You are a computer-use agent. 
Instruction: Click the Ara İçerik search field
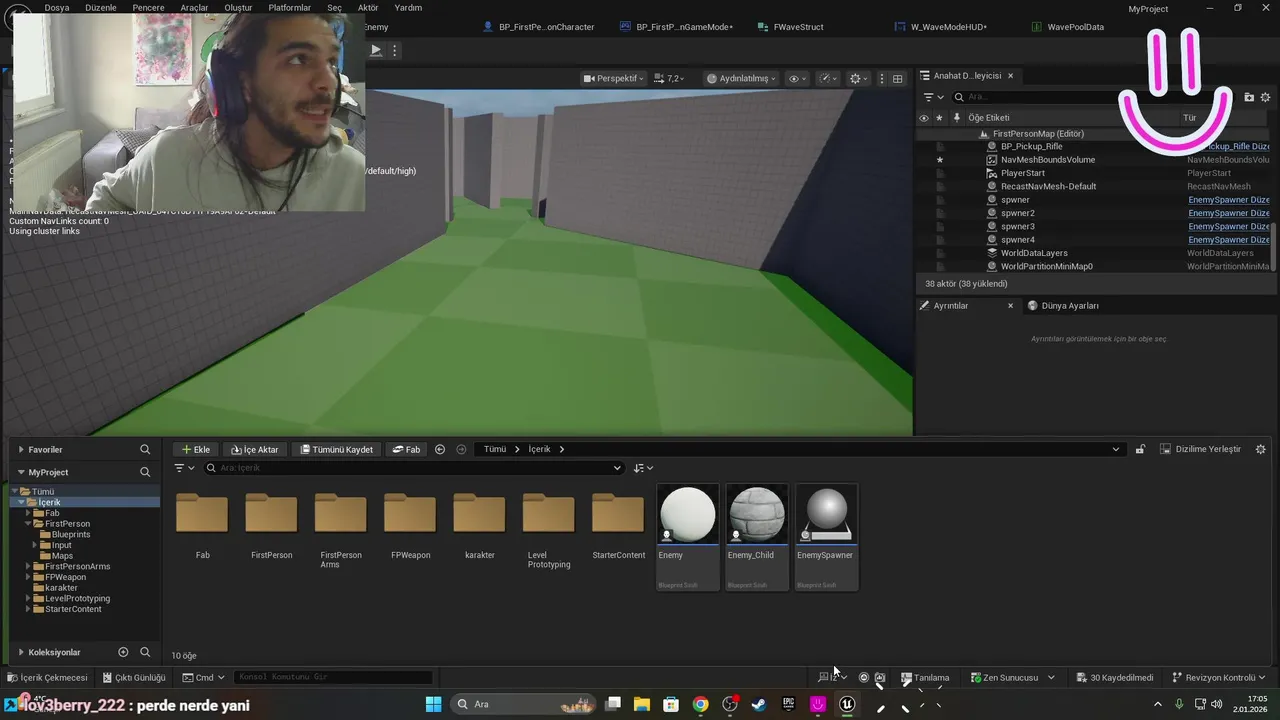tap(413, 468)
